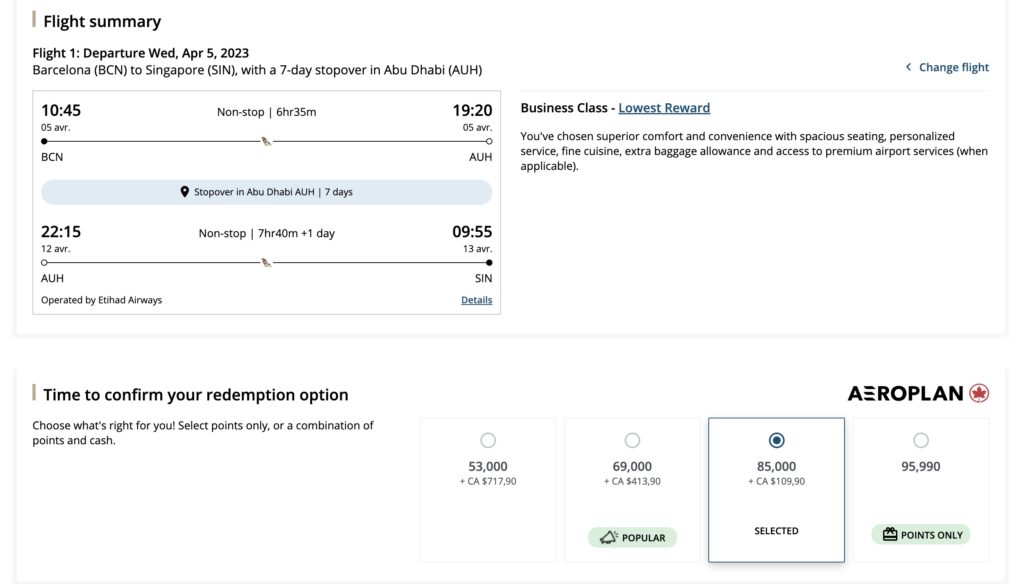Viewport: 1024px width, 584px height.
Task: Click the cash icon on the POINTS ONLY badge
Action: (888, 534)
